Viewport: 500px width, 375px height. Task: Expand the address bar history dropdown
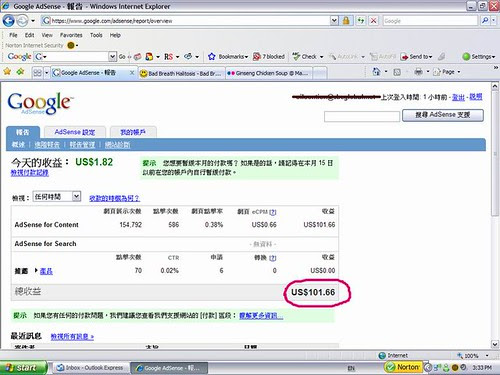point(334,21)
